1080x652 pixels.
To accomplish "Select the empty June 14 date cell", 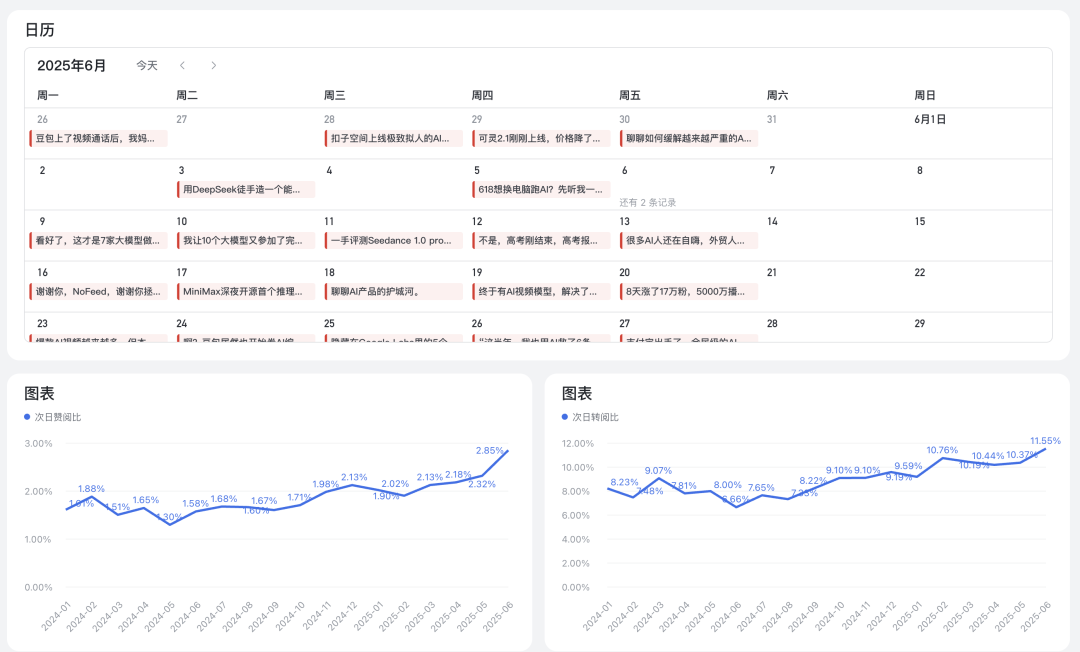I will [836, 236].
